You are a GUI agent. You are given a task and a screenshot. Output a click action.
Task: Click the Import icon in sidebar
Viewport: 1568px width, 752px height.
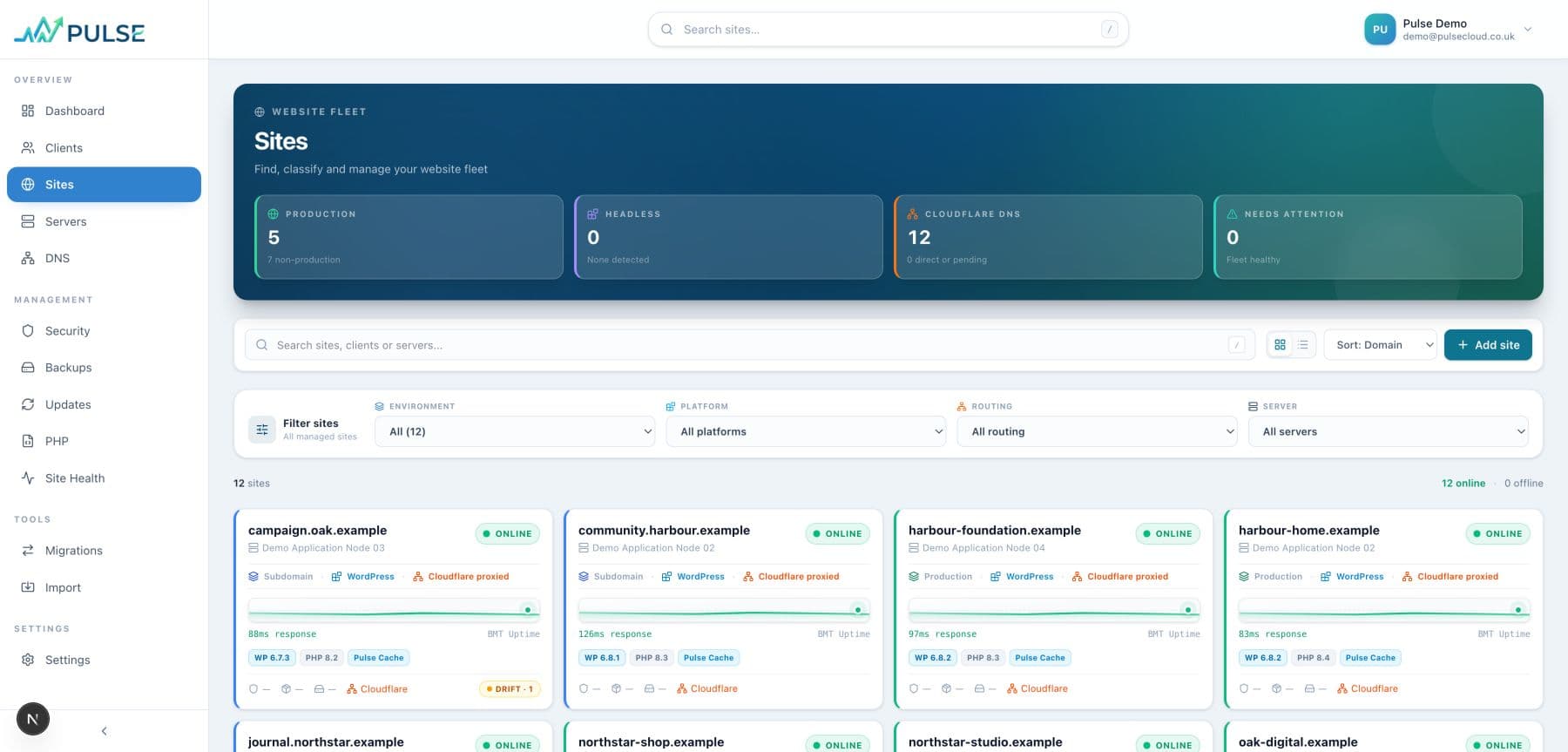28,587
